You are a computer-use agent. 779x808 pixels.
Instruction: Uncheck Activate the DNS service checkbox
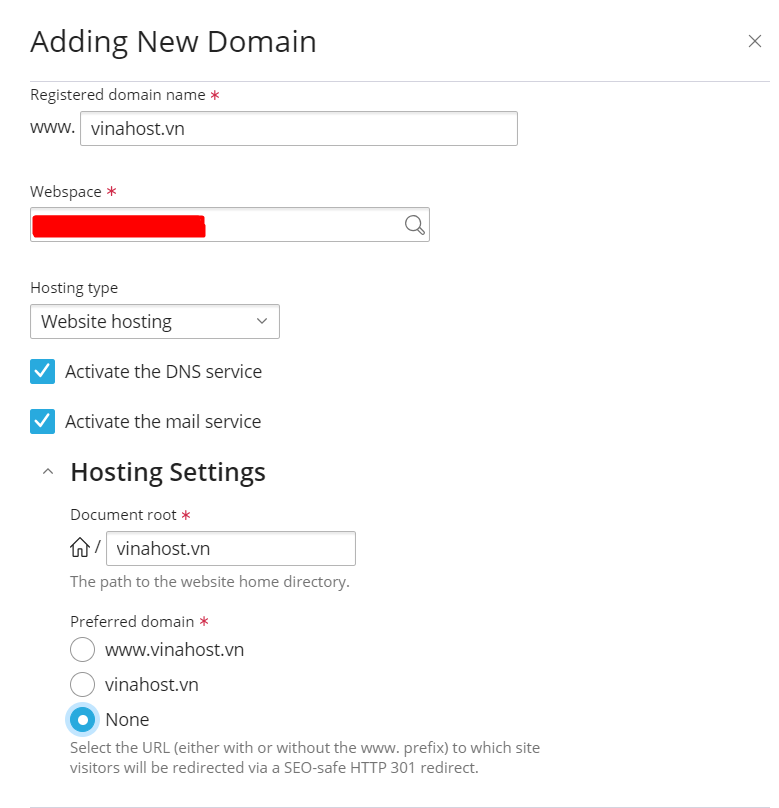point(43,372)
